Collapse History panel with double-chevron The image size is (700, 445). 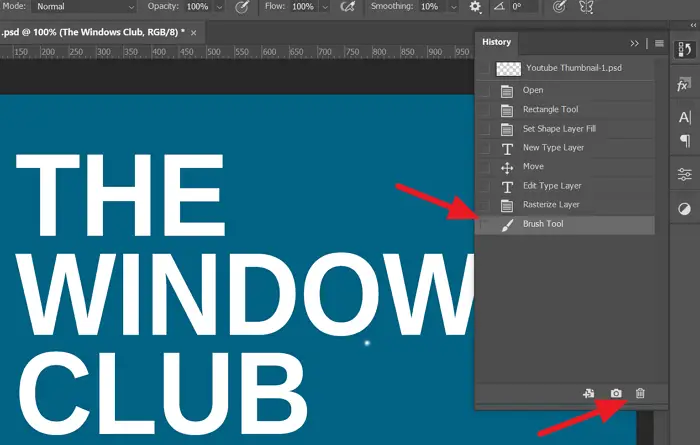tap(634, 43)
